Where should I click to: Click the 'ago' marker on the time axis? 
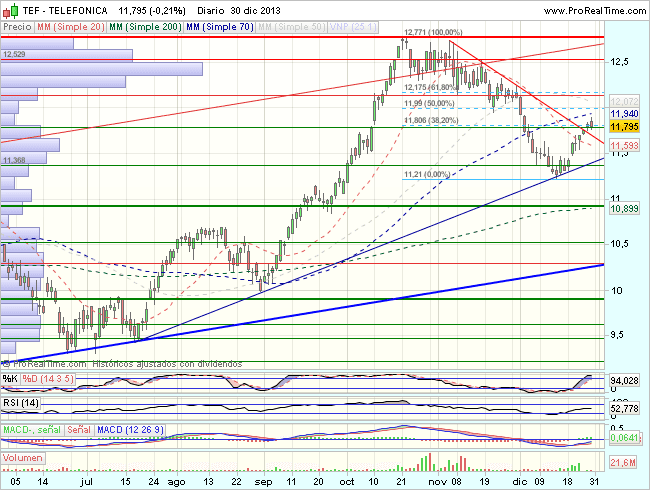176,483
